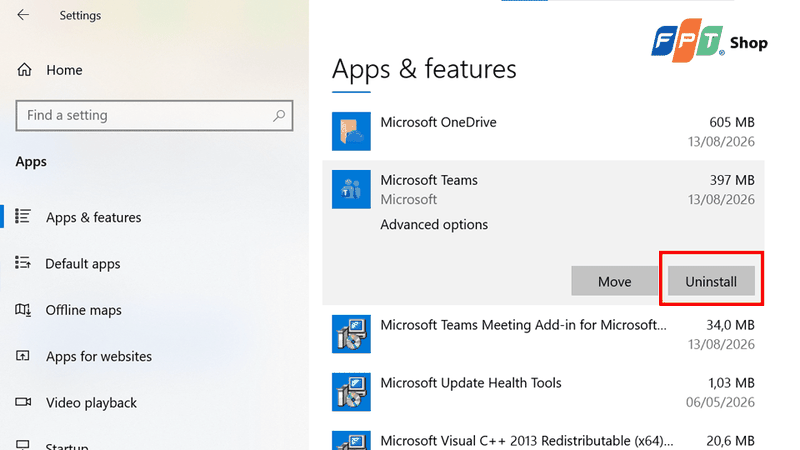This screenshot has height=450, width=800.
Task: Click the Microsoft Teams app icon
Action: click(351, 189)
